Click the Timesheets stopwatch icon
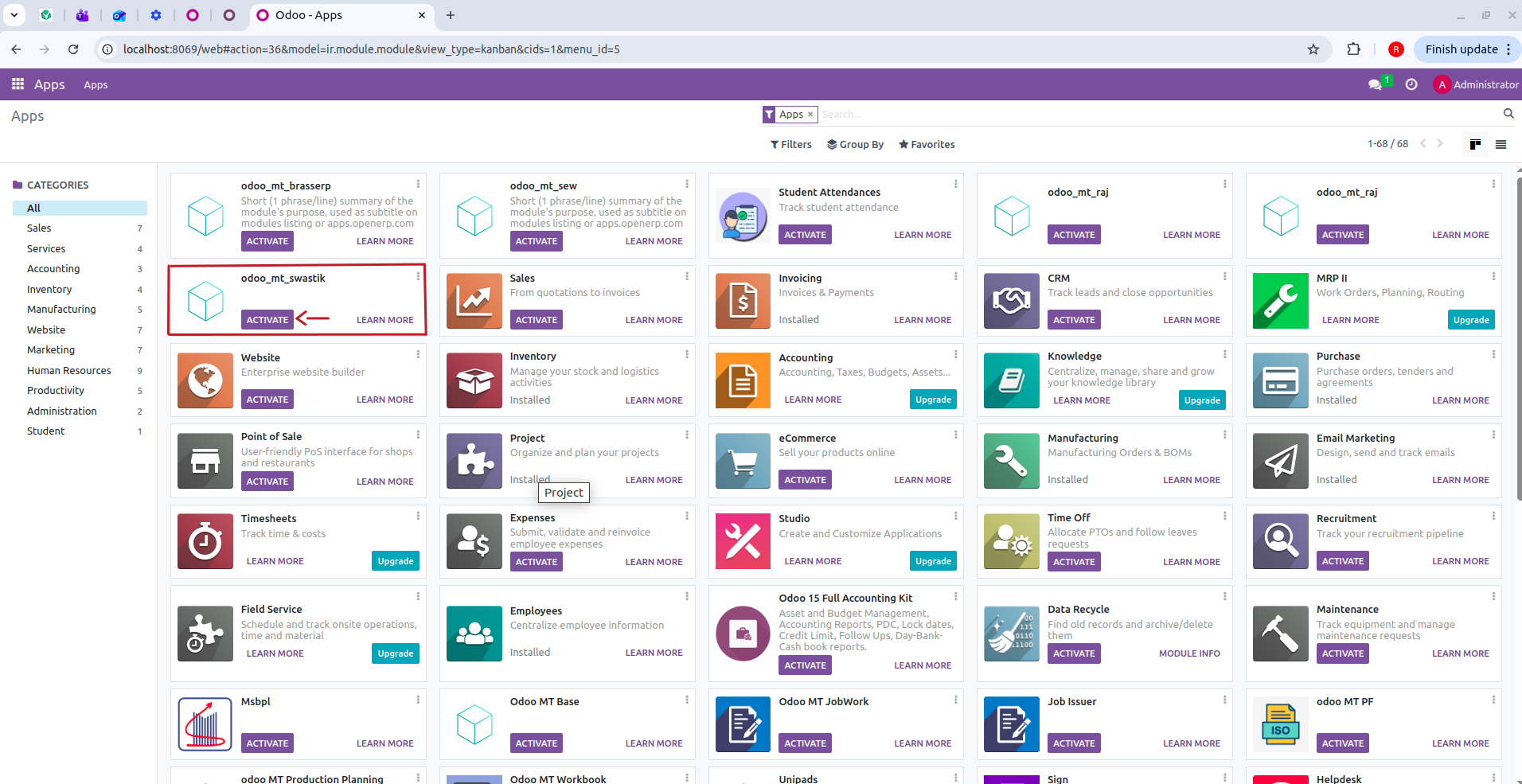 205,542
